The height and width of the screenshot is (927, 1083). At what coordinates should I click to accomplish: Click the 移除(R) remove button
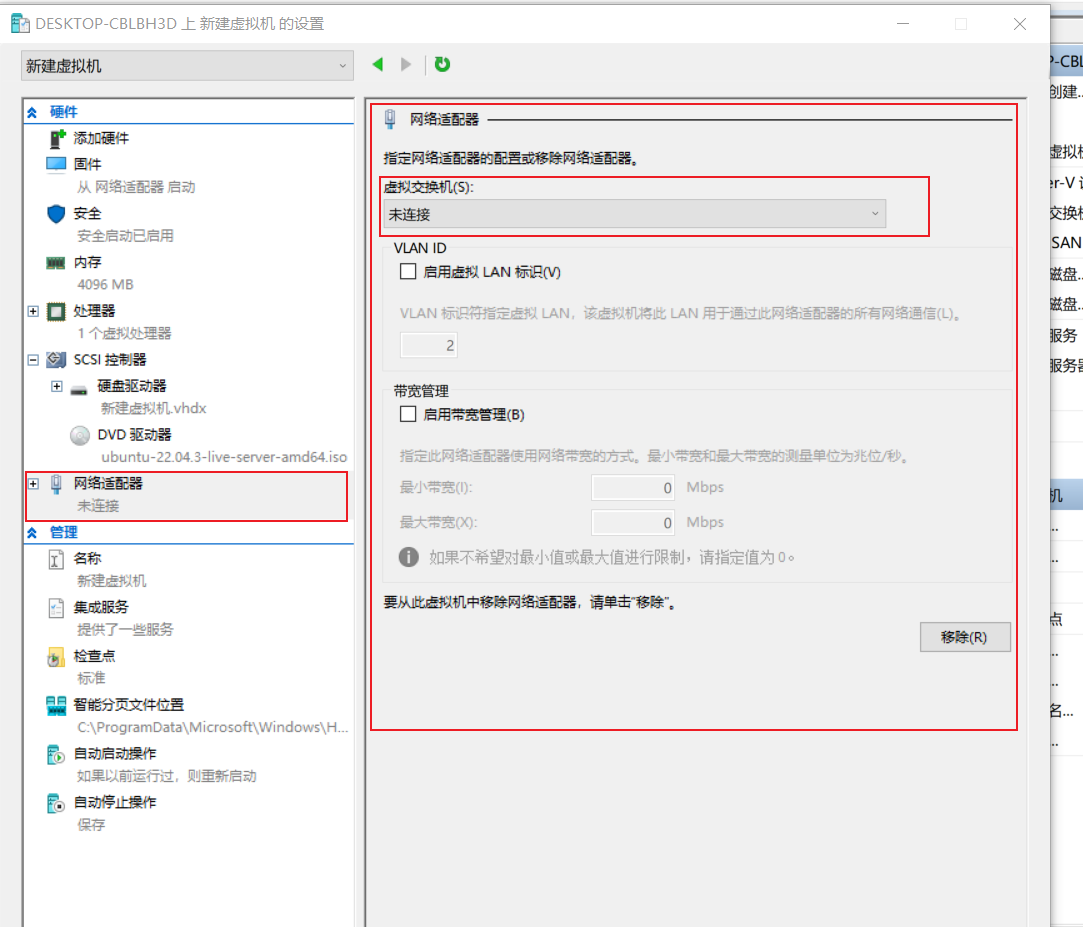(964, 637)
